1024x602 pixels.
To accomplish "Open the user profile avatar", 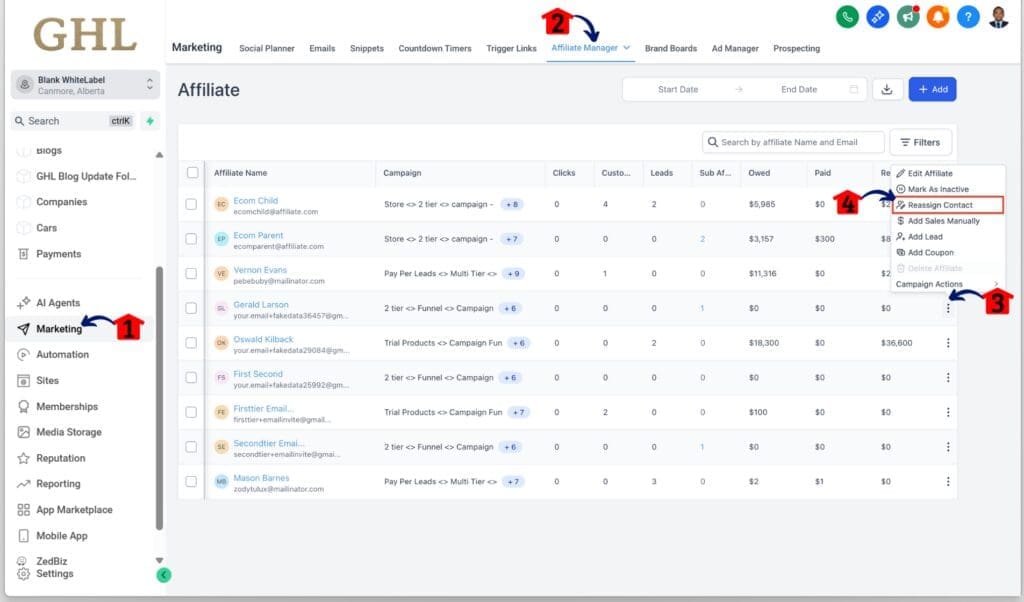I will 999,17.
